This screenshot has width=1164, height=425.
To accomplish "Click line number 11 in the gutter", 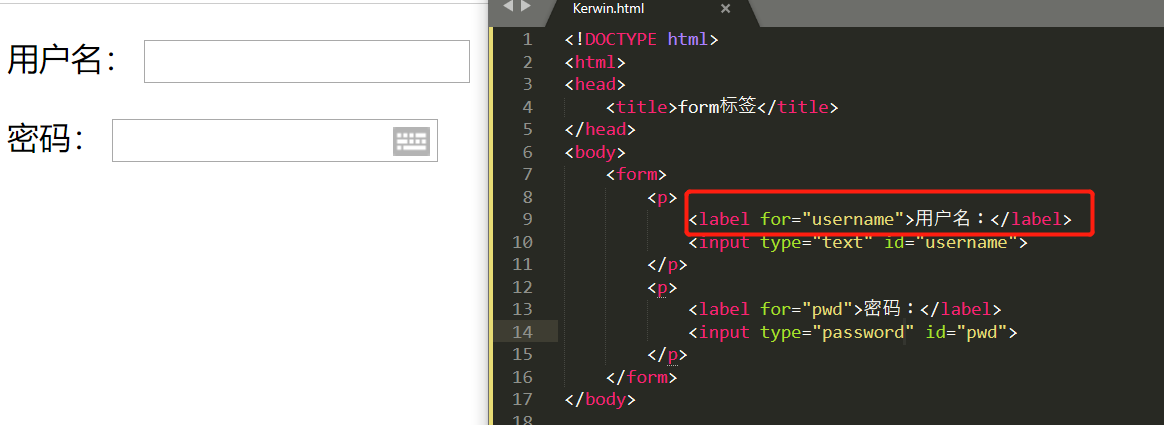I will pos(523,265).
